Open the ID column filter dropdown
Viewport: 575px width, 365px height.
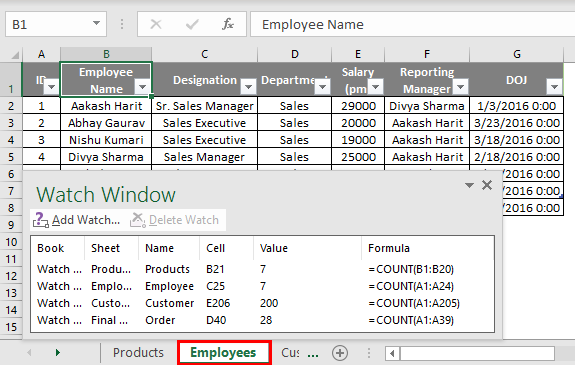point(51,87)
